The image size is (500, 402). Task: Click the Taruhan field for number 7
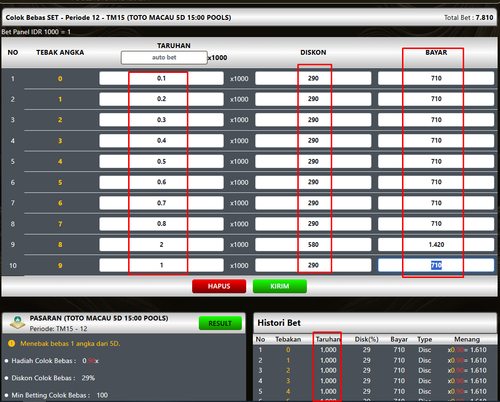pyautogui.click(x=161, y=224)
